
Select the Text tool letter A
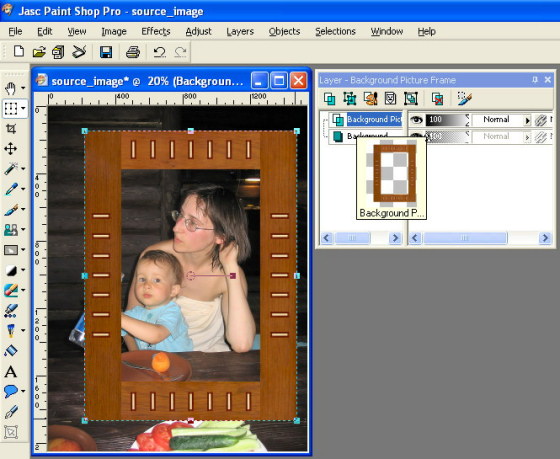11,371
